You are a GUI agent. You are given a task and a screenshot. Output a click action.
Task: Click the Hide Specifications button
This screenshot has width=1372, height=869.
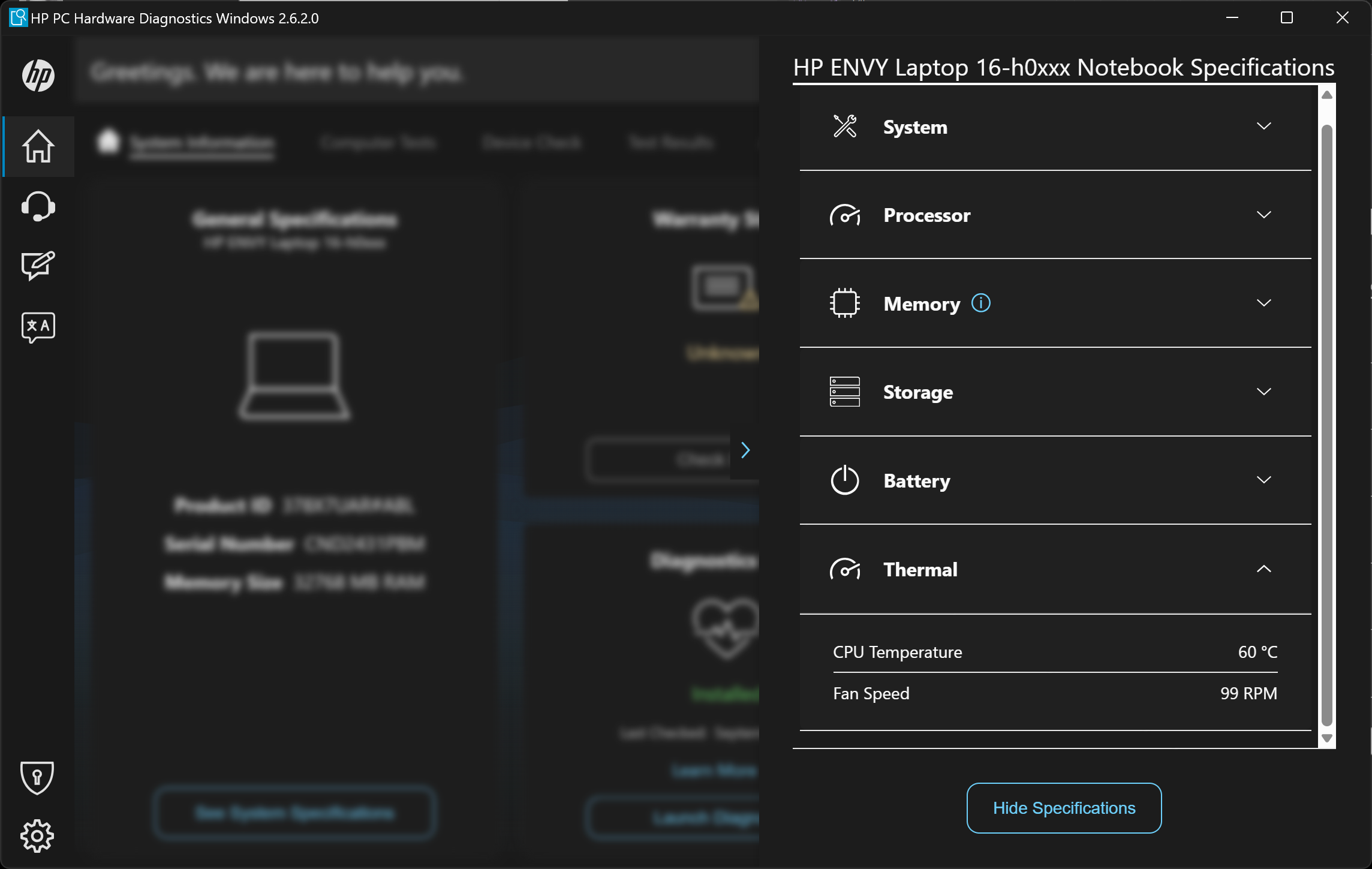(1064, 808)
